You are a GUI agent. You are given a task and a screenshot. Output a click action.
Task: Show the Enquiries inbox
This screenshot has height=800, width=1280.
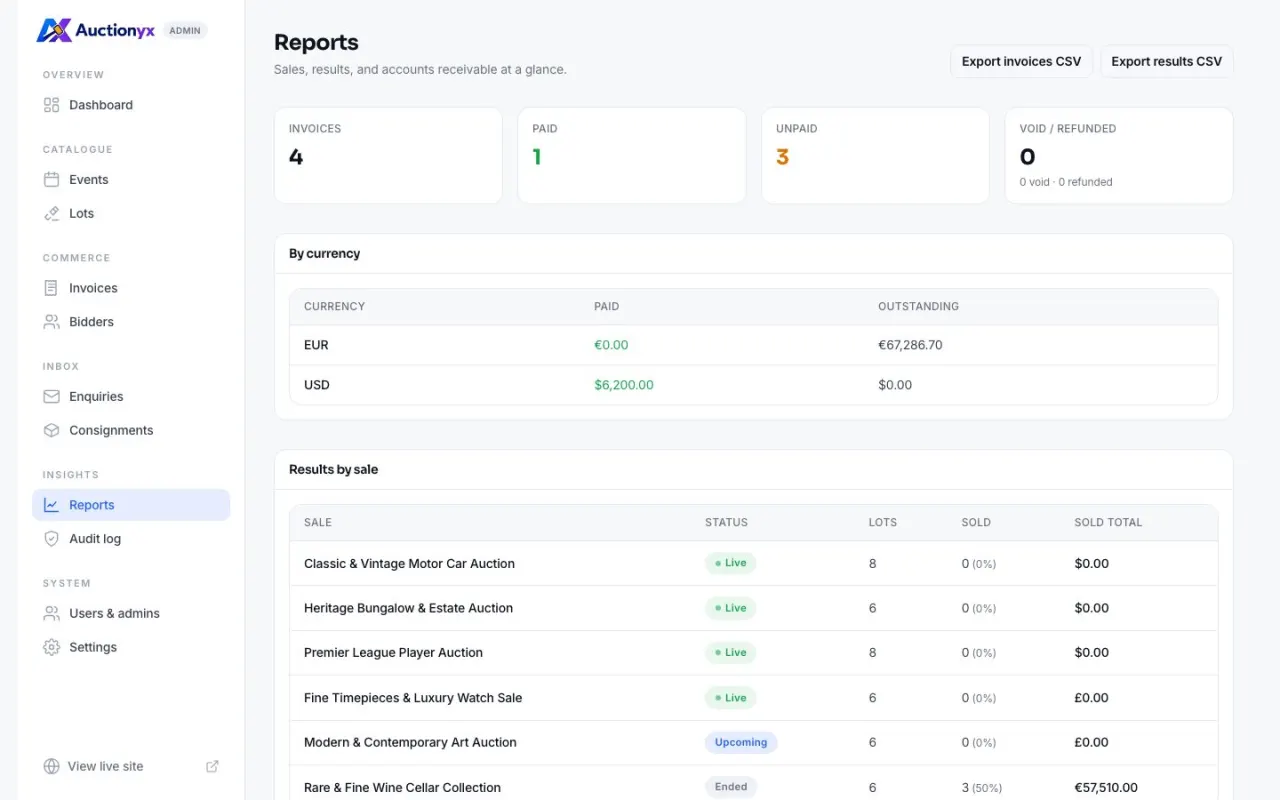[x=131, y=397]
